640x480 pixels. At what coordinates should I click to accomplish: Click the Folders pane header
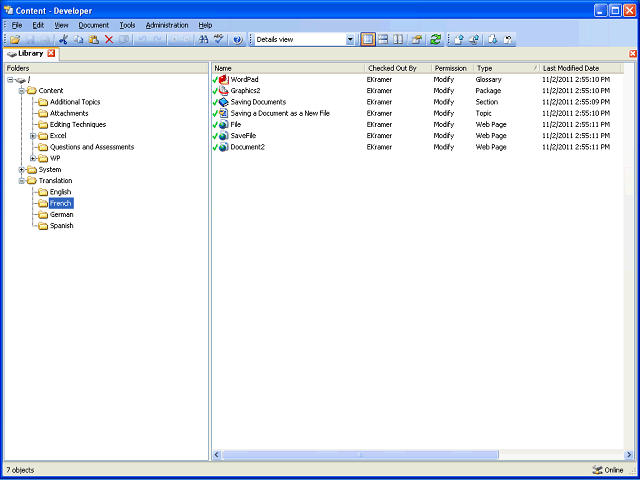coord(106,68)
